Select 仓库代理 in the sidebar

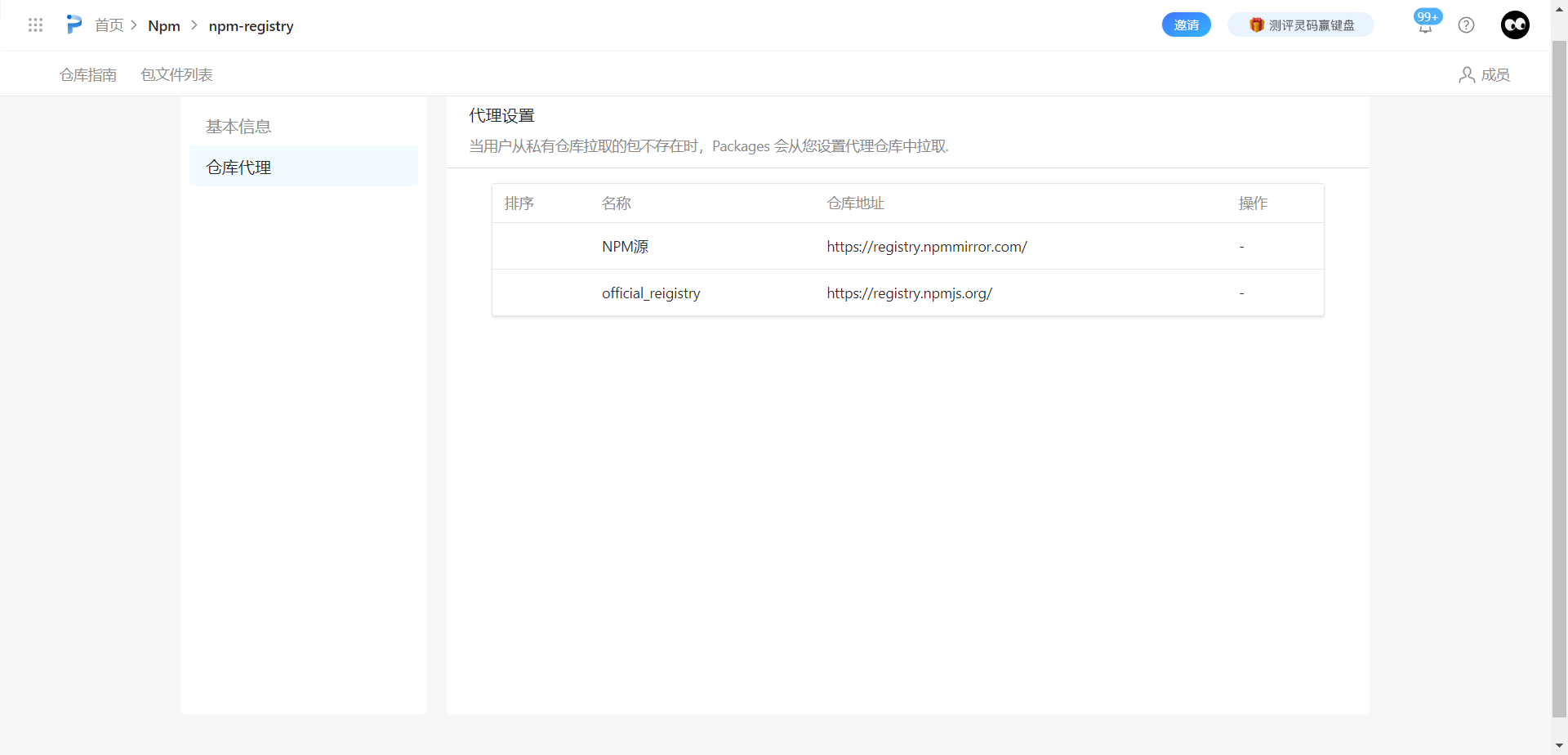(x=304, y=167)
